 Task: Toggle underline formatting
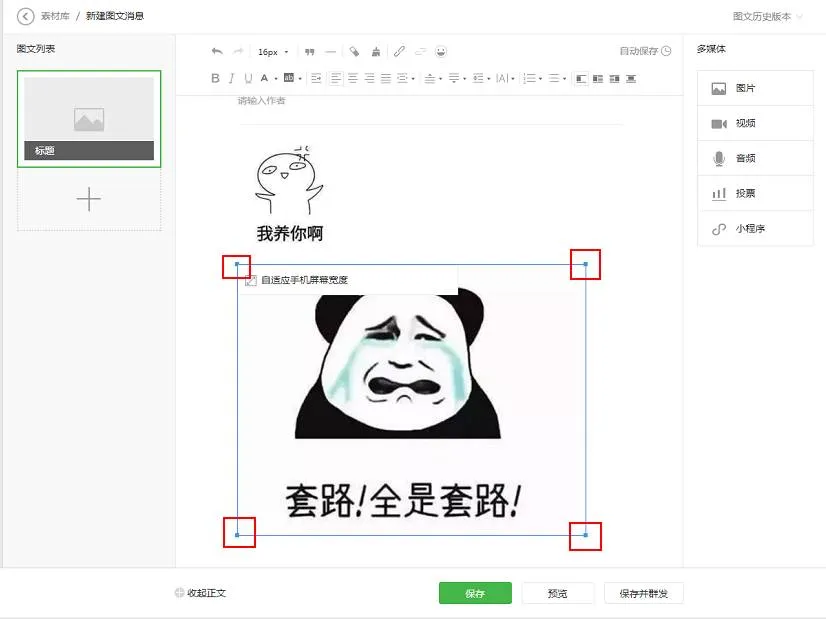click(x=248, y=78)
